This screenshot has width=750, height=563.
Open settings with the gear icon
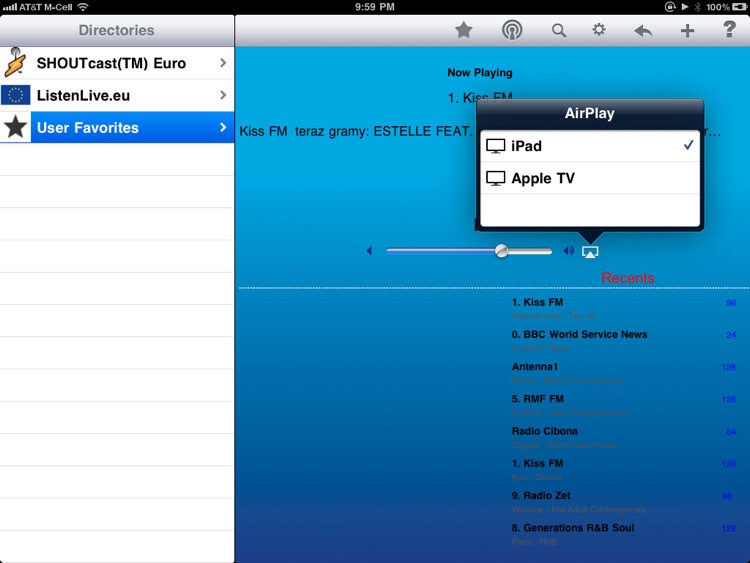[x=599, y=30]
